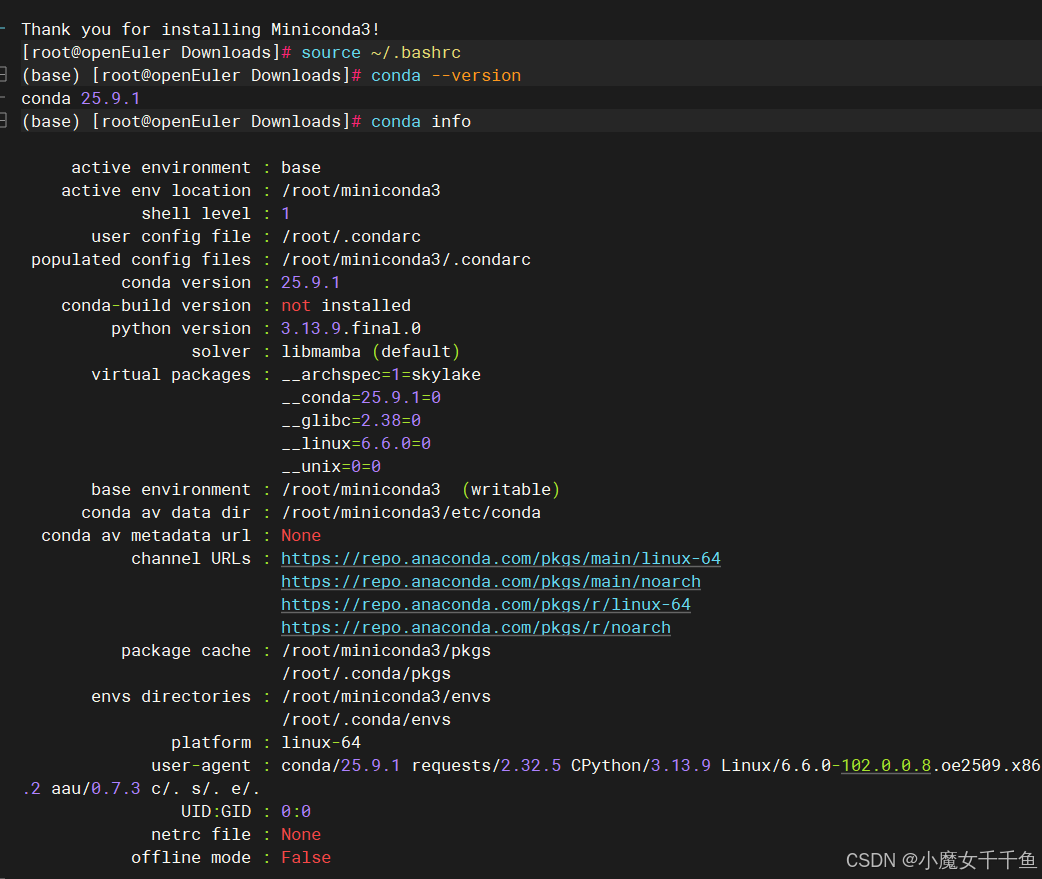Click the '/root/miniconda3/.condarc' path

(406, 260)
